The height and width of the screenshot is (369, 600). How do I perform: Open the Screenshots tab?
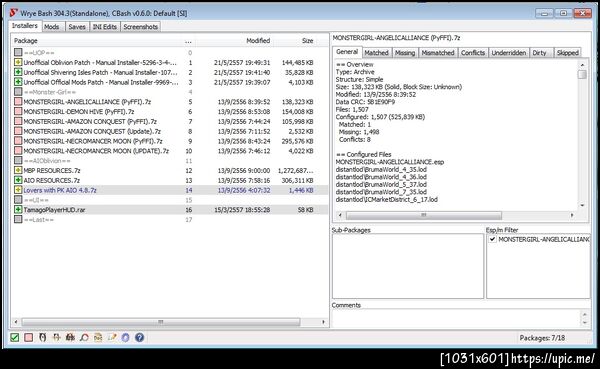click(x=140, y=27)
